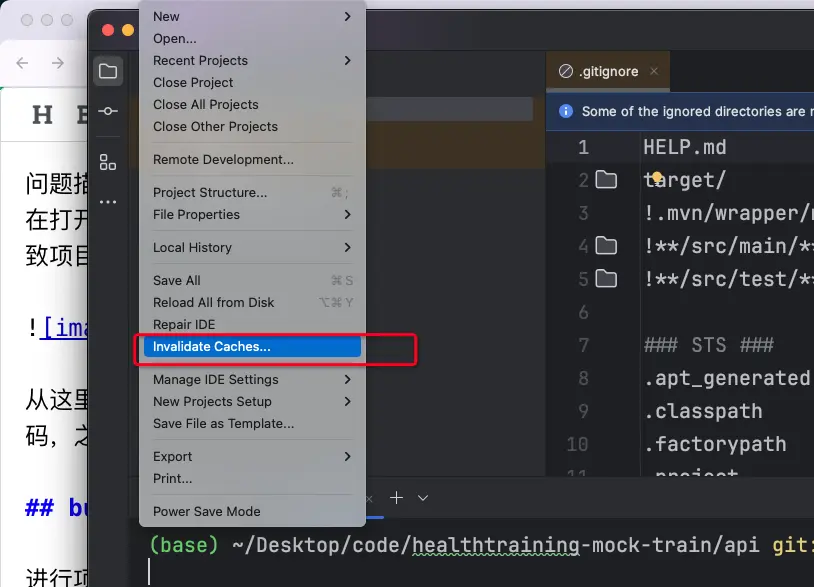Click folder gutter icon on line 5

point(606,279)
